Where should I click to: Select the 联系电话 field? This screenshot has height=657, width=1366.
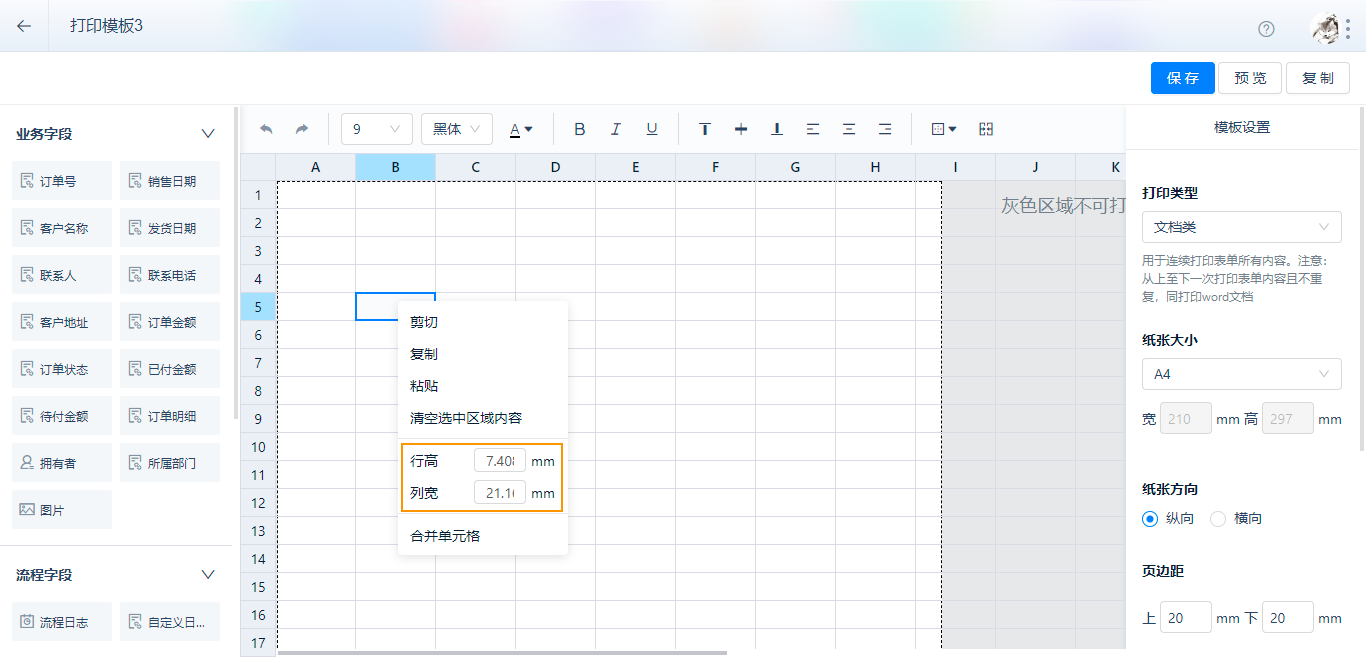(170, 275)
